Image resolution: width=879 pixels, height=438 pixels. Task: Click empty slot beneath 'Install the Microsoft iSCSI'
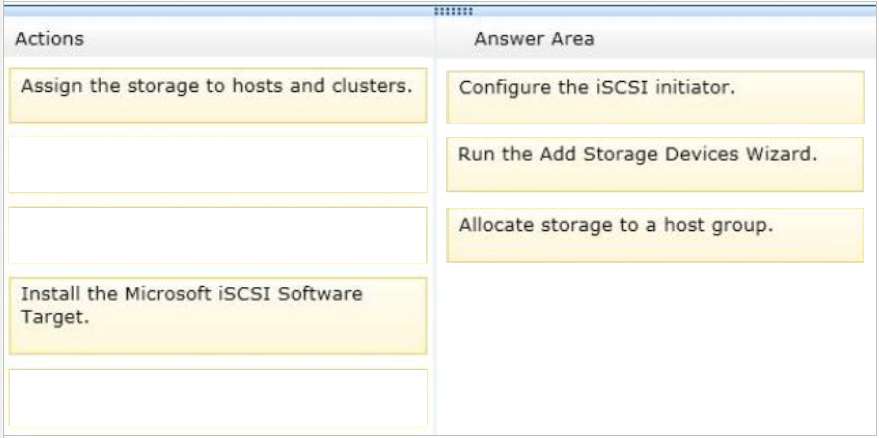pos(218,397)
